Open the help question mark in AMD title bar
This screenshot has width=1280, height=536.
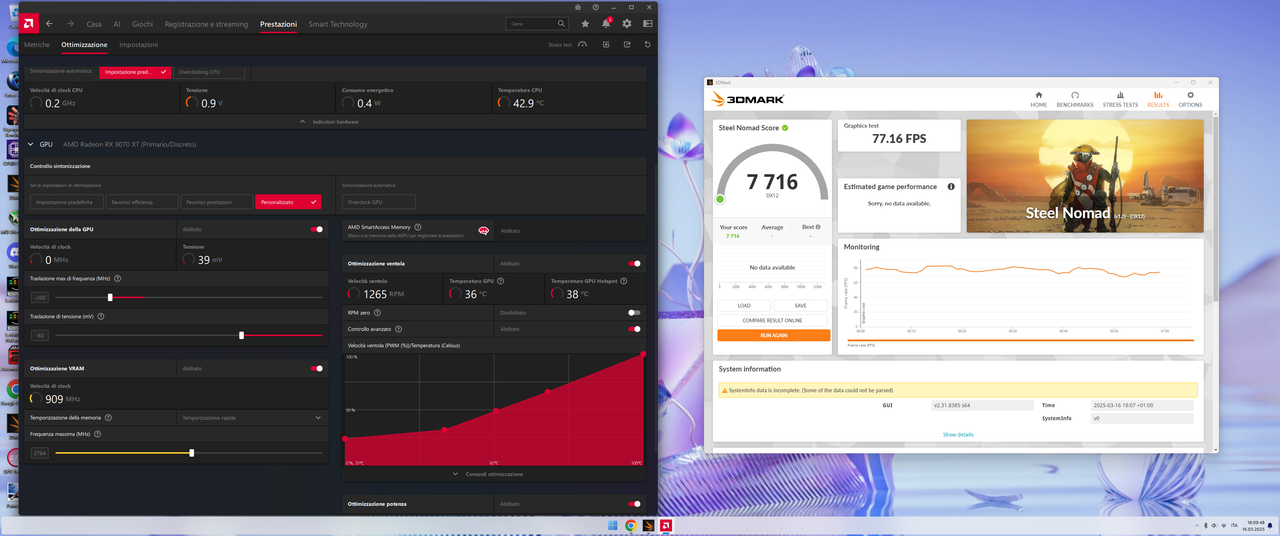pyautogui.click(x=596, y=7)
